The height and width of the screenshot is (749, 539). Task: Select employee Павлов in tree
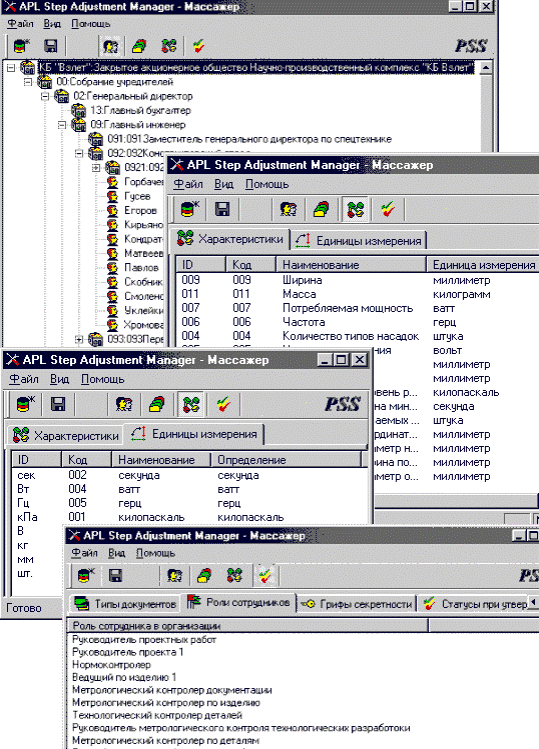141,268
